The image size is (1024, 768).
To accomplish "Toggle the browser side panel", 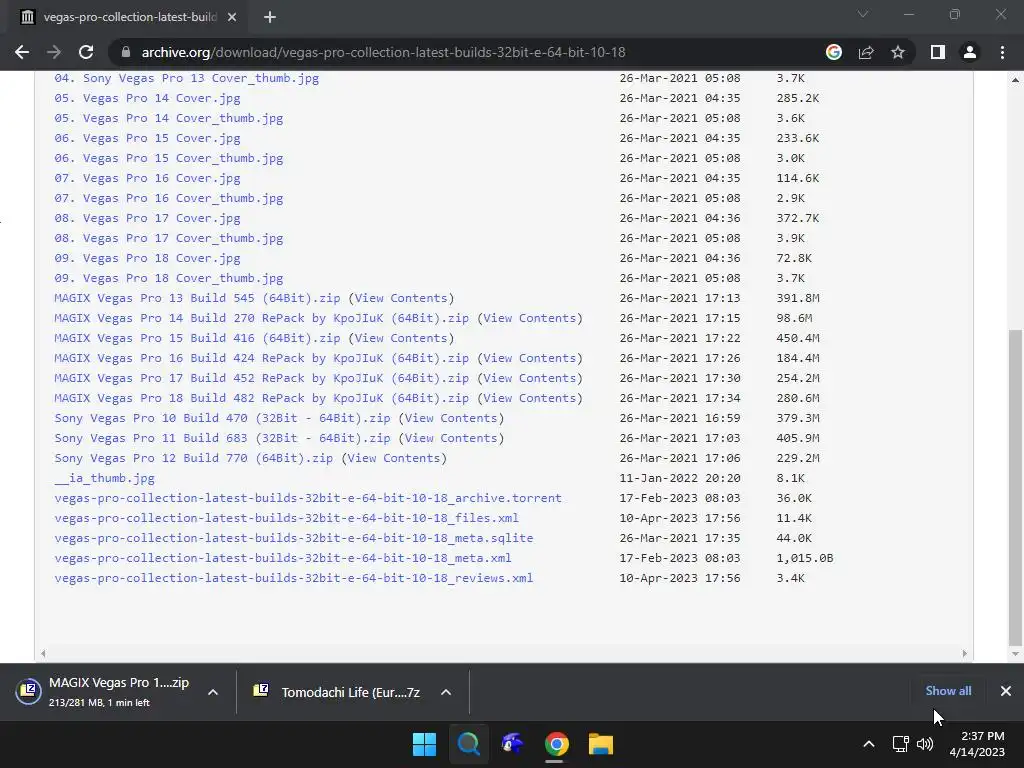I will [x=938, y=52].
